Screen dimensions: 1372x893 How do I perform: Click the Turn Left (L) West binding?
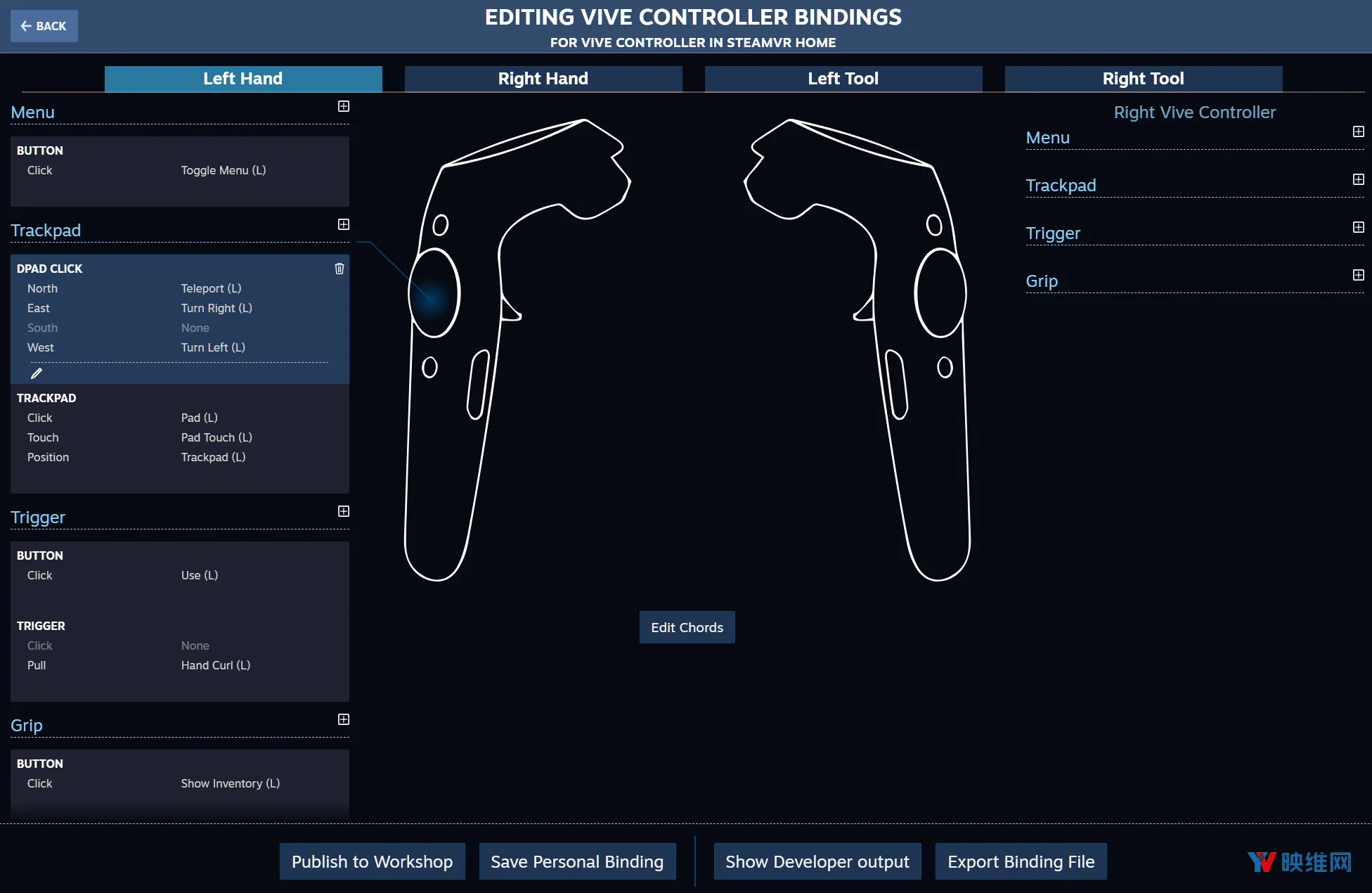(x=213, y=347)
